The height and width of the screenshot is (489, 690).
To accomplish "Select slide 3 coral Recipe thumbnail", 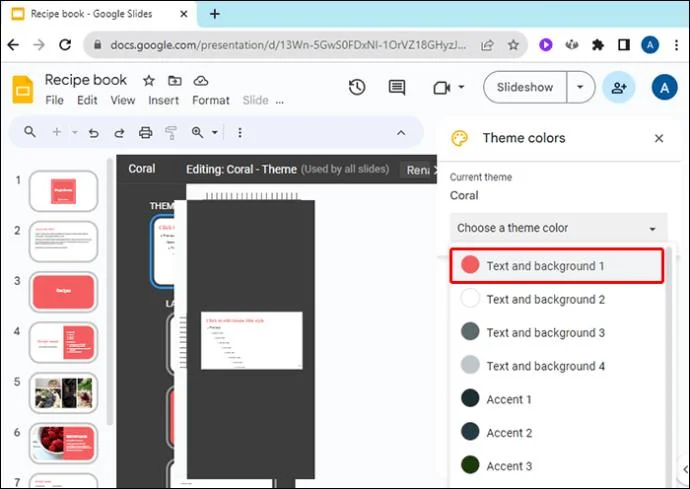I will point(63,292).
